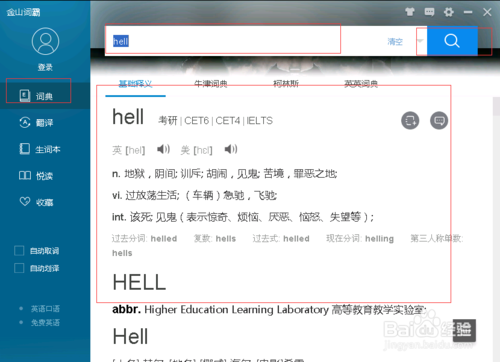Click the word form 'helling'

pos(379,239)
